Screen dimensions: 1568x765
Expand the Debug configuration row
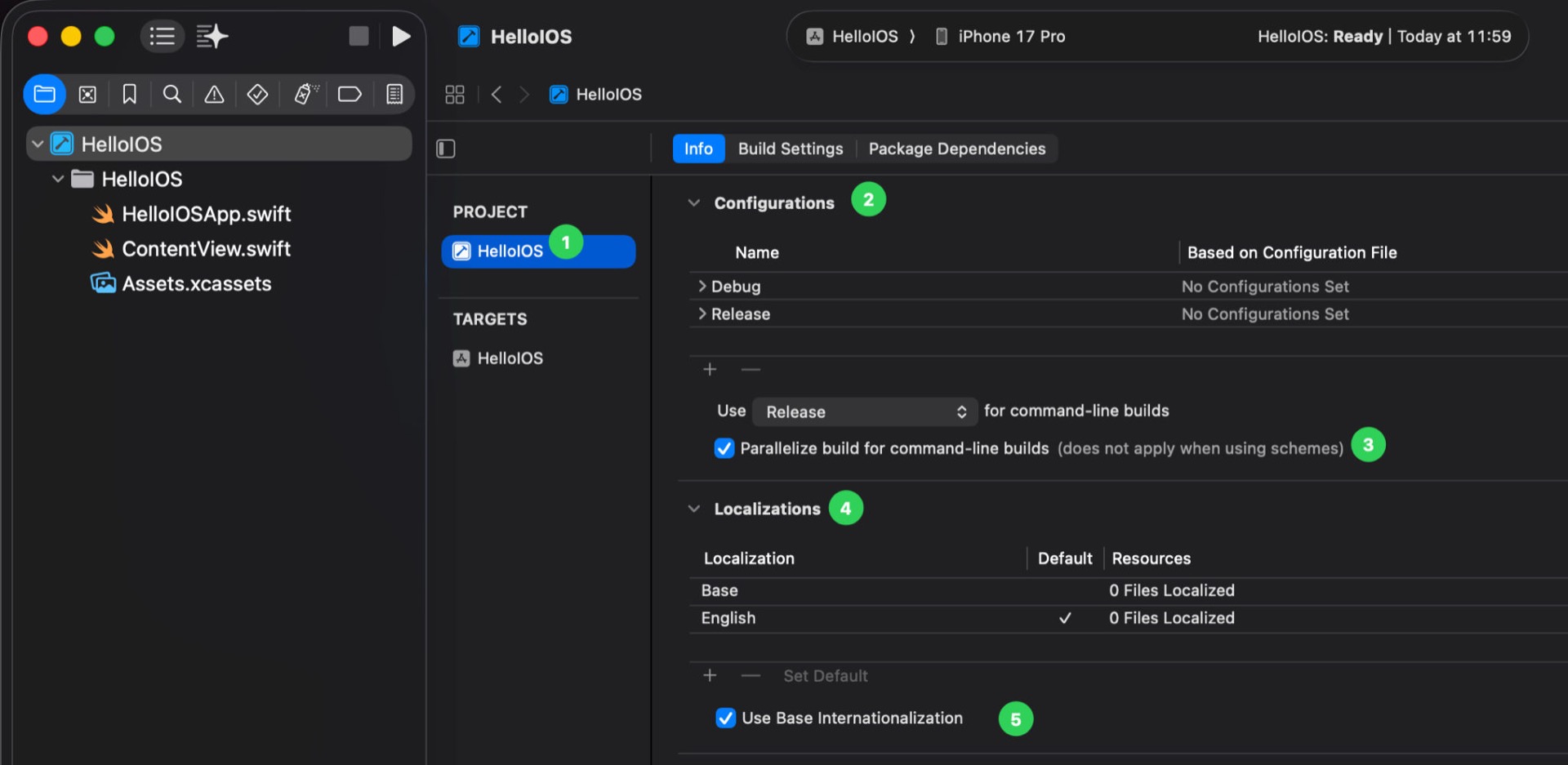click(x=702, y=287)
